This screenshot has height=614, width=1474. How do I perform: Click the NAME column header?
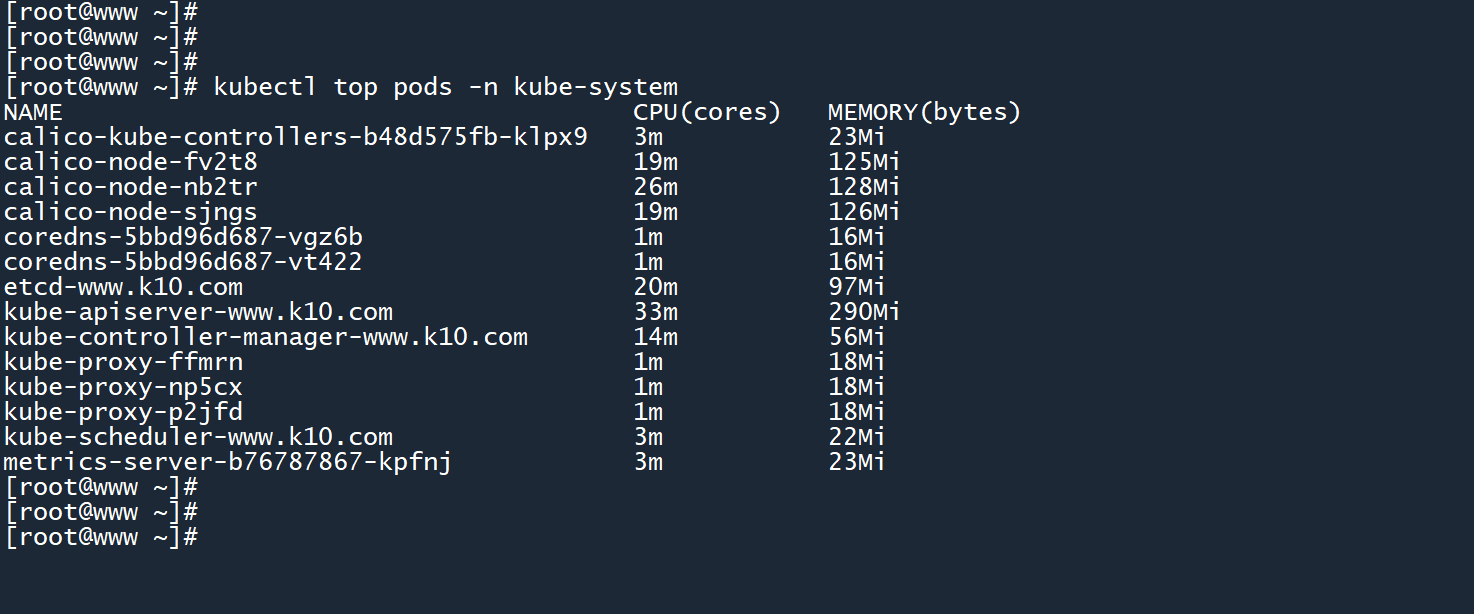[33, 112]
